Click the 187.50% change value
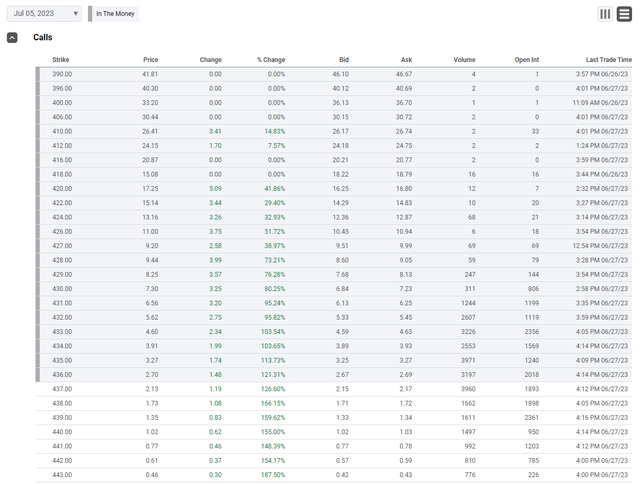Image resolution: width=640 pixels, height=484 pixels. click(273, 475)
